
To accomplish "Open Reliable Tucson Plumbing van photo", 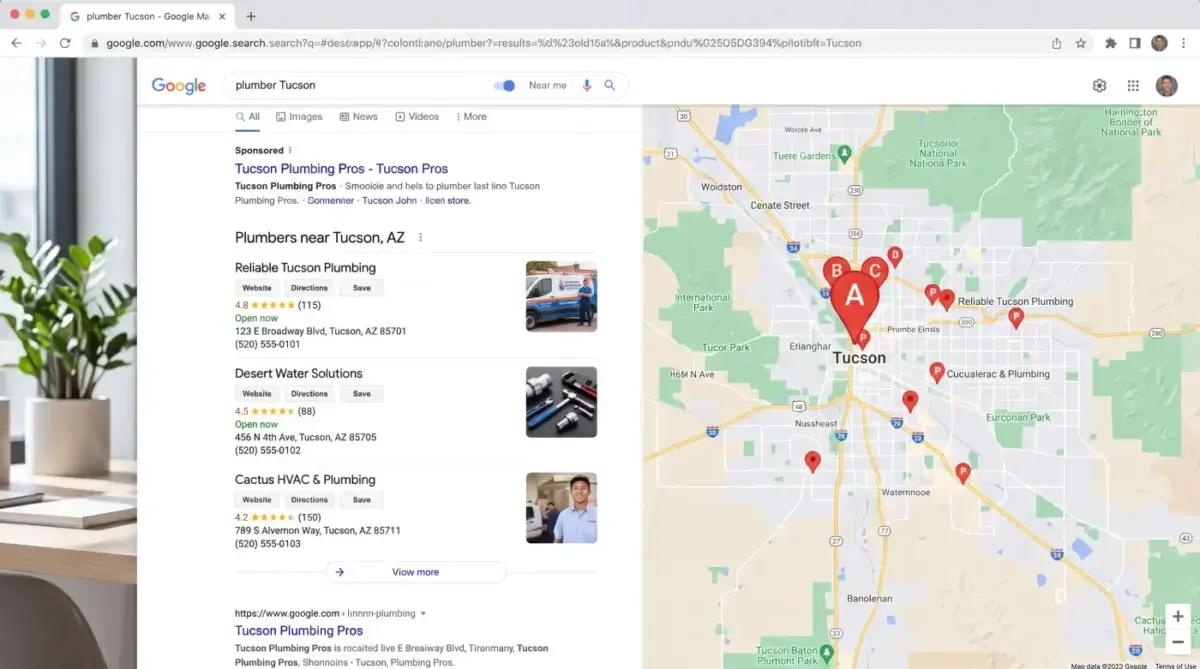I will [561, 297].
